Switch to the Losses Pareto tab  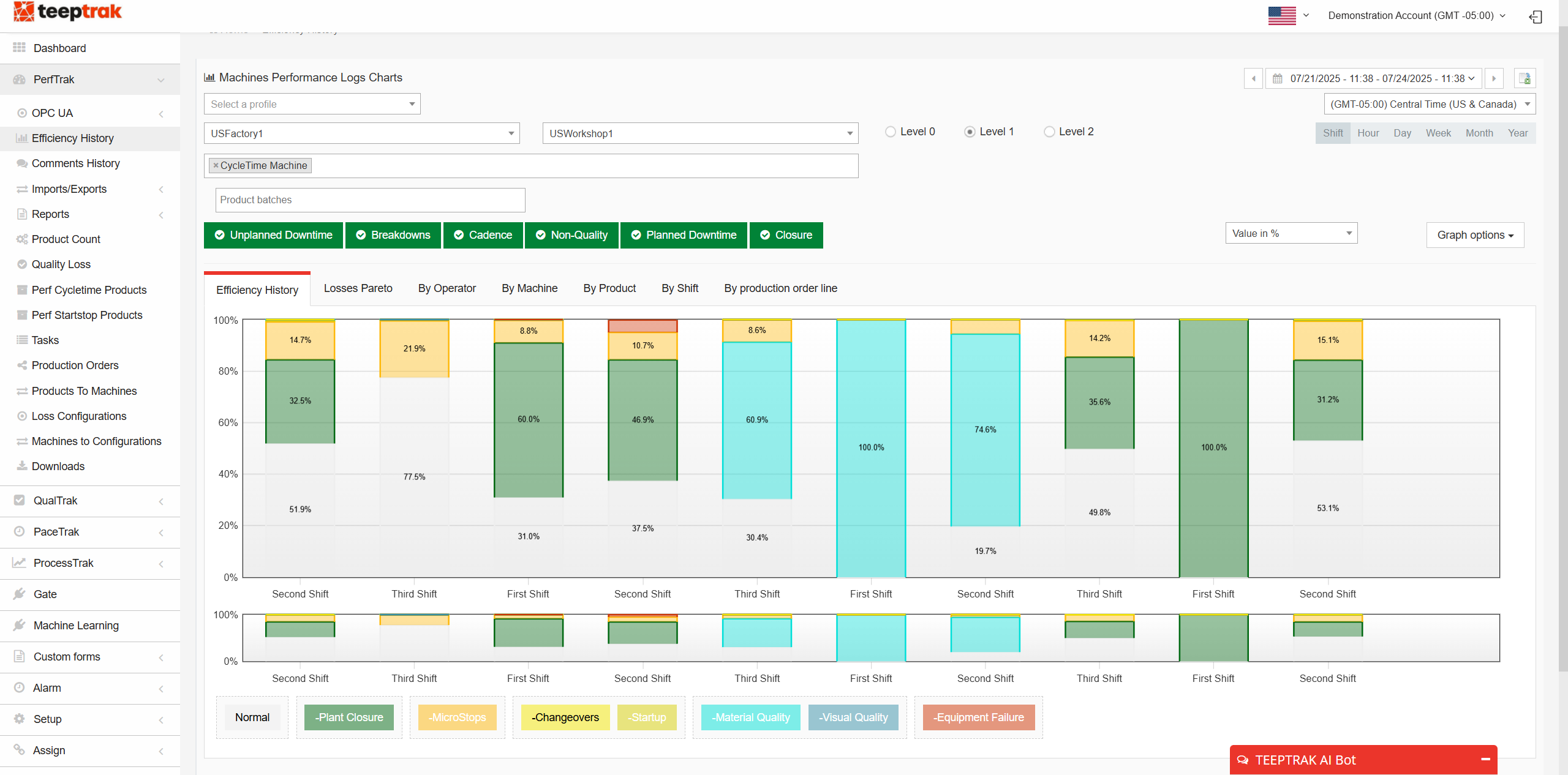(358, 288)
